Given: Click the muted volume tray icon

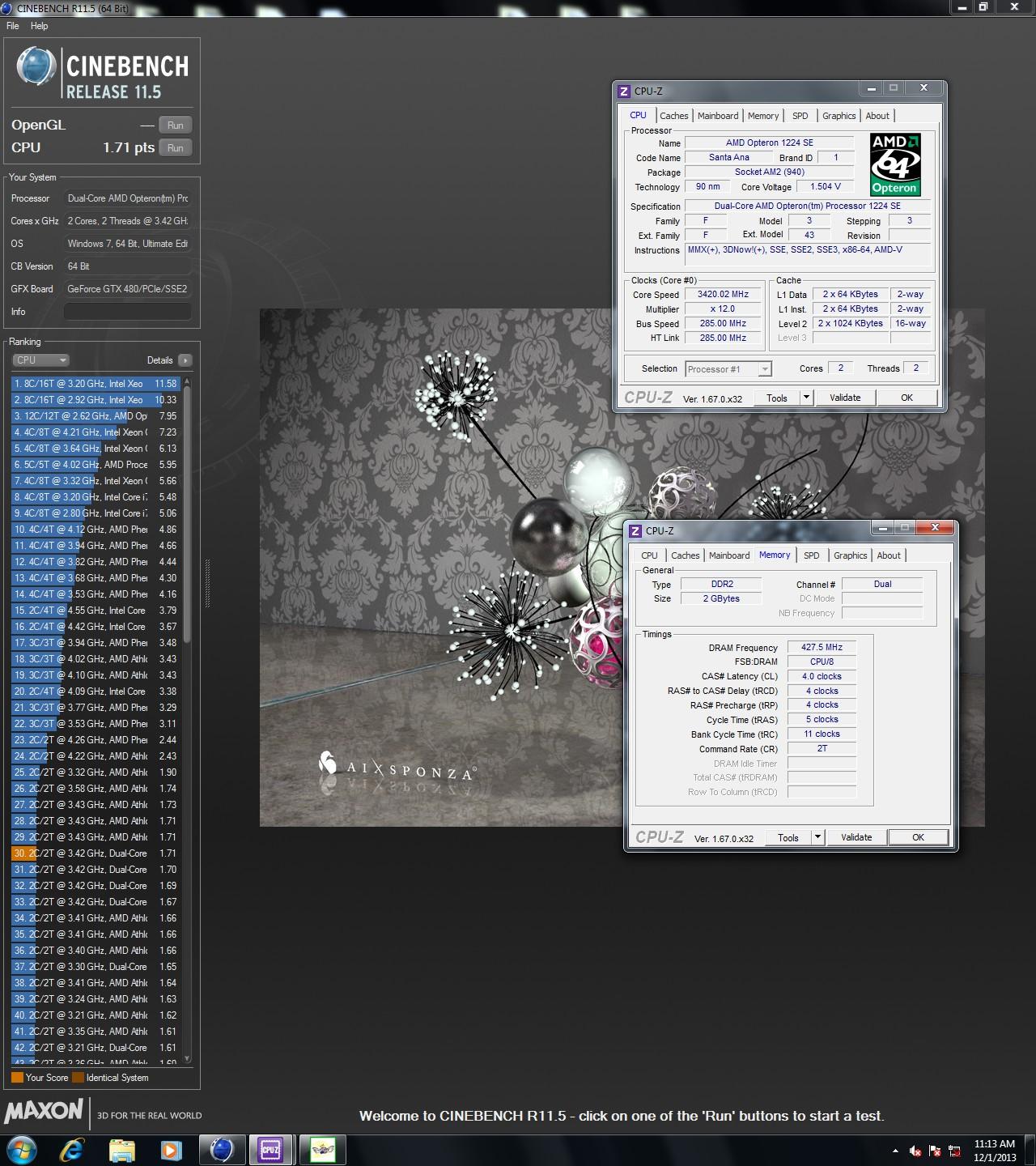Looking at the screenshot, I should click(x=915, y=1151).
